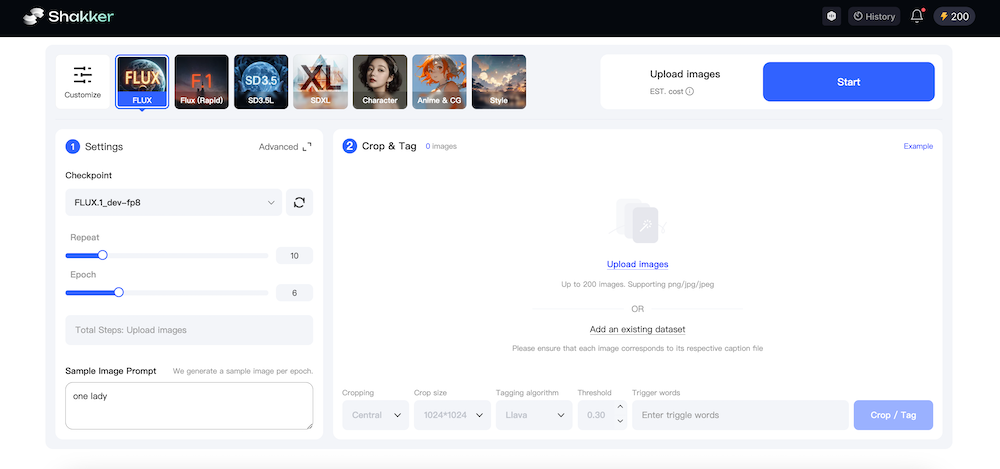Choose the Anime & CG model thumbnail
1000x469 pixels.
tap(439, 81)
